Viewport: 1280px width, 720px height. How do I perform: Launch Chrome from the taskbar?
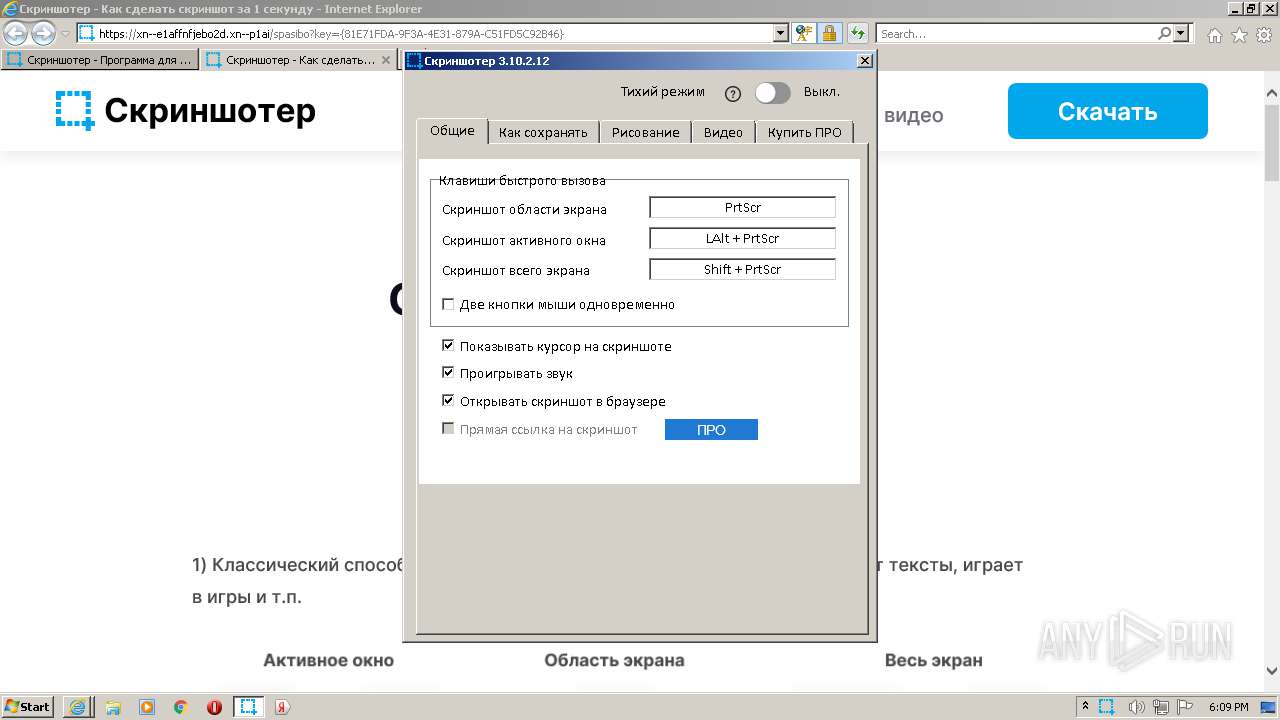click(x=181, y=707)
